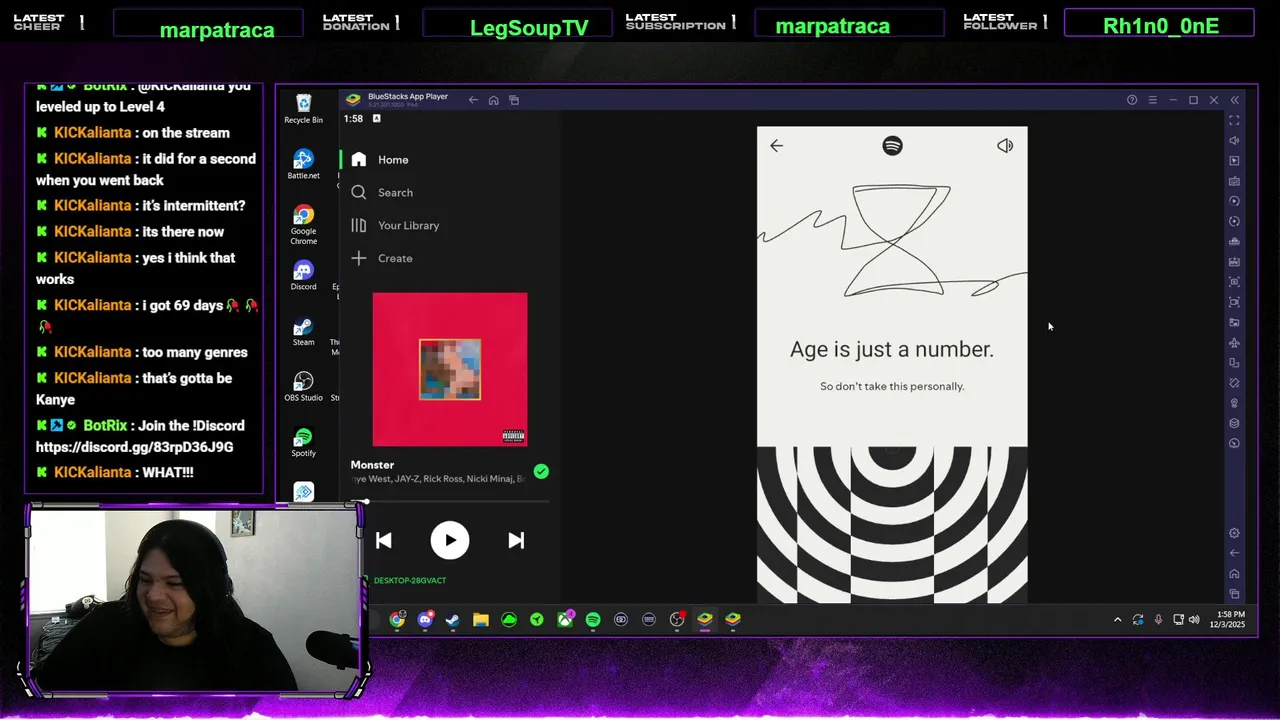Click the Android recents button in sidebar
The width and height of the screenshot is (1280, 720).
pyautogui.click(x=1234, y=594)
